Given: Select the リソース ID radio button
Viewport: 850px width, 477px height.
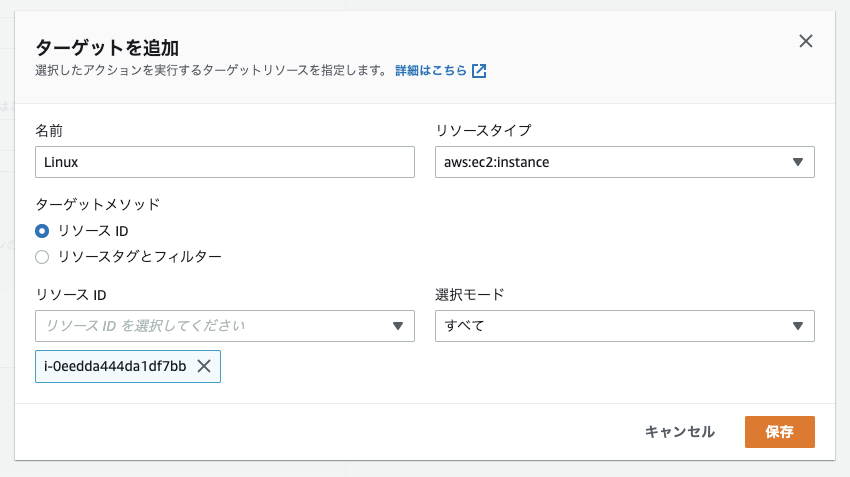Looking at the screenshot, I should click(42, 231).
